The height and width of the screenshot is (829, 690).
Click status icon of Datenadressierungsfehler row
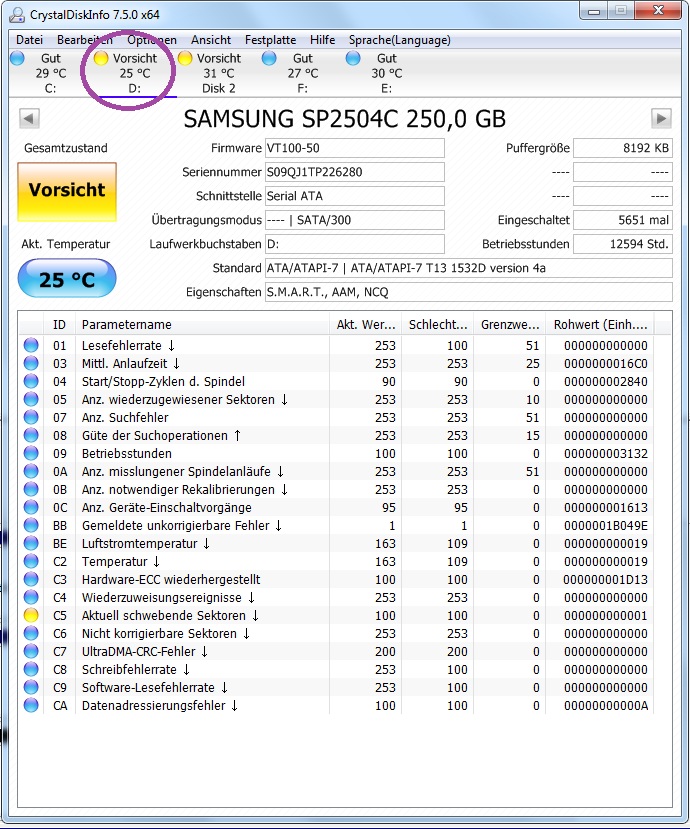tap(31, 705)
